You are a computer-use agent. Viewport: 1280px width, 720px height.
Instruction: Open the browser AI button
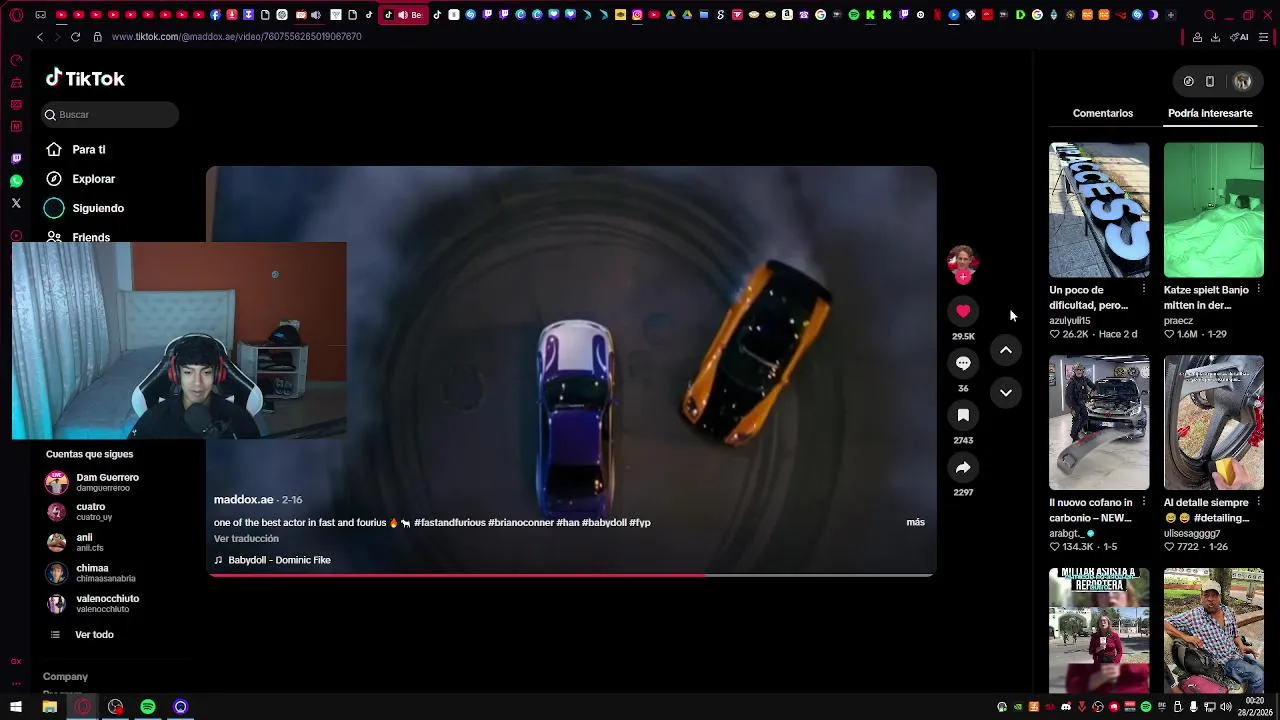click(1239, 37)
